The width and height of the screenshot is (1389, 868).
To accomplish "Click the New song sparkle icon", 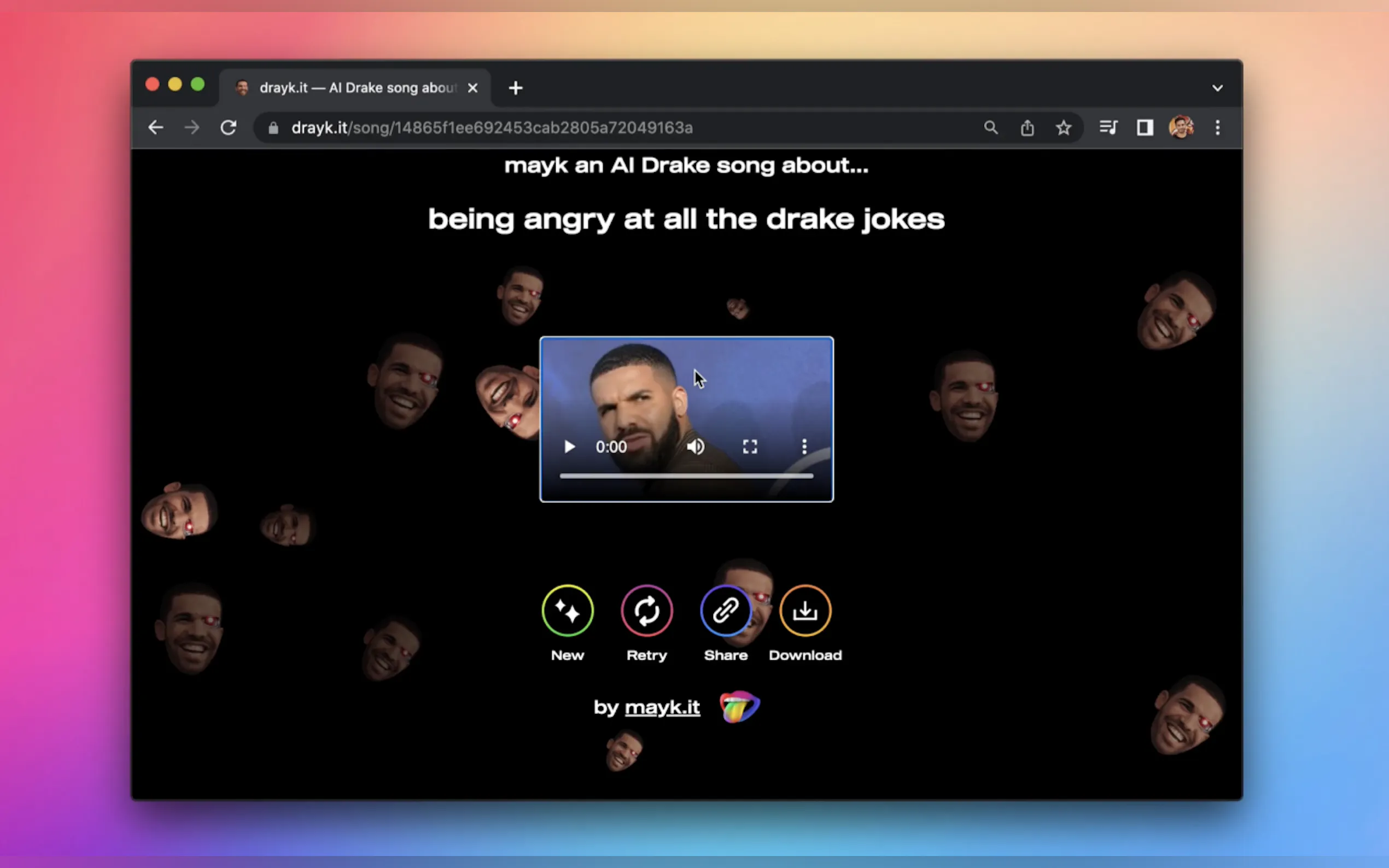I will (x=567, y=610).
